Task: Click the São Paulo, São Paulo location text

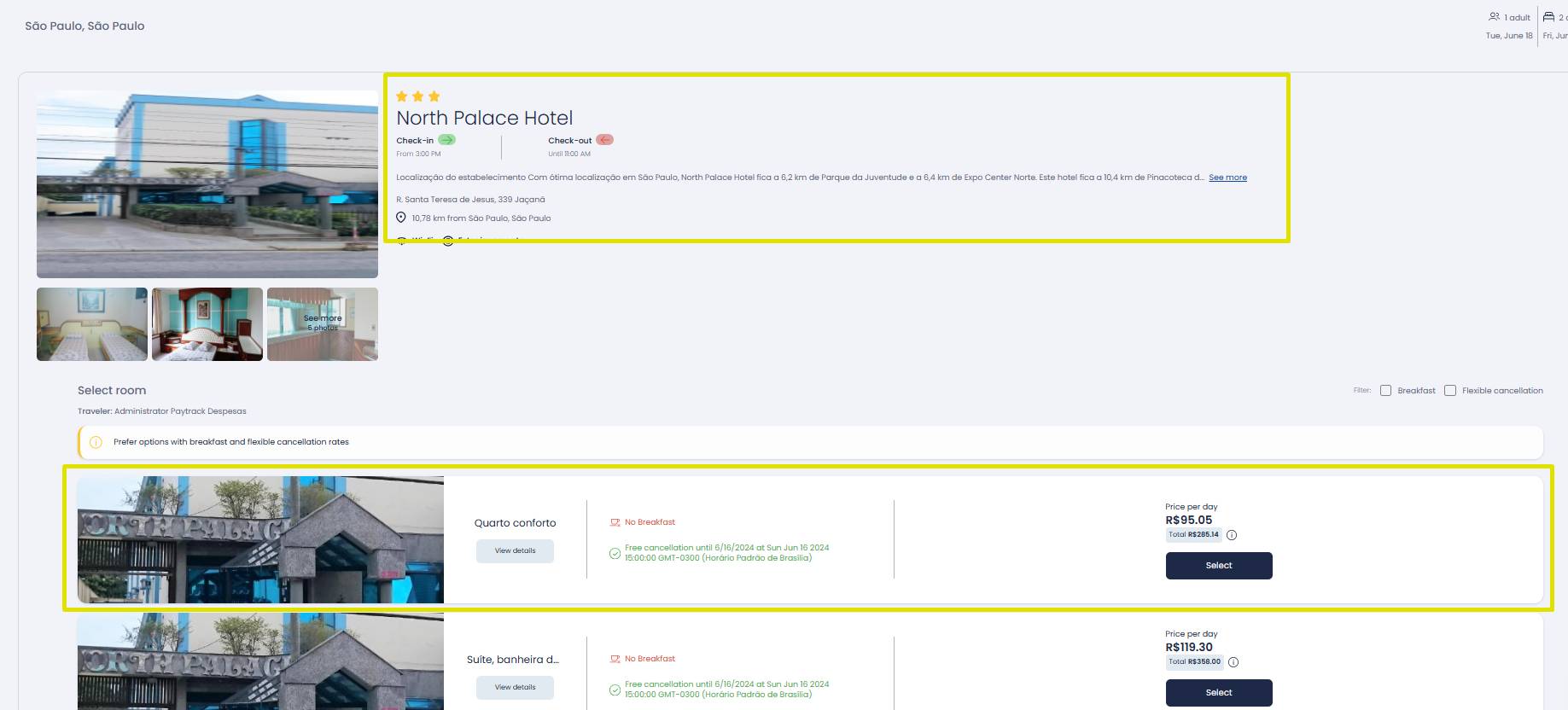Action: click(85, 26)
